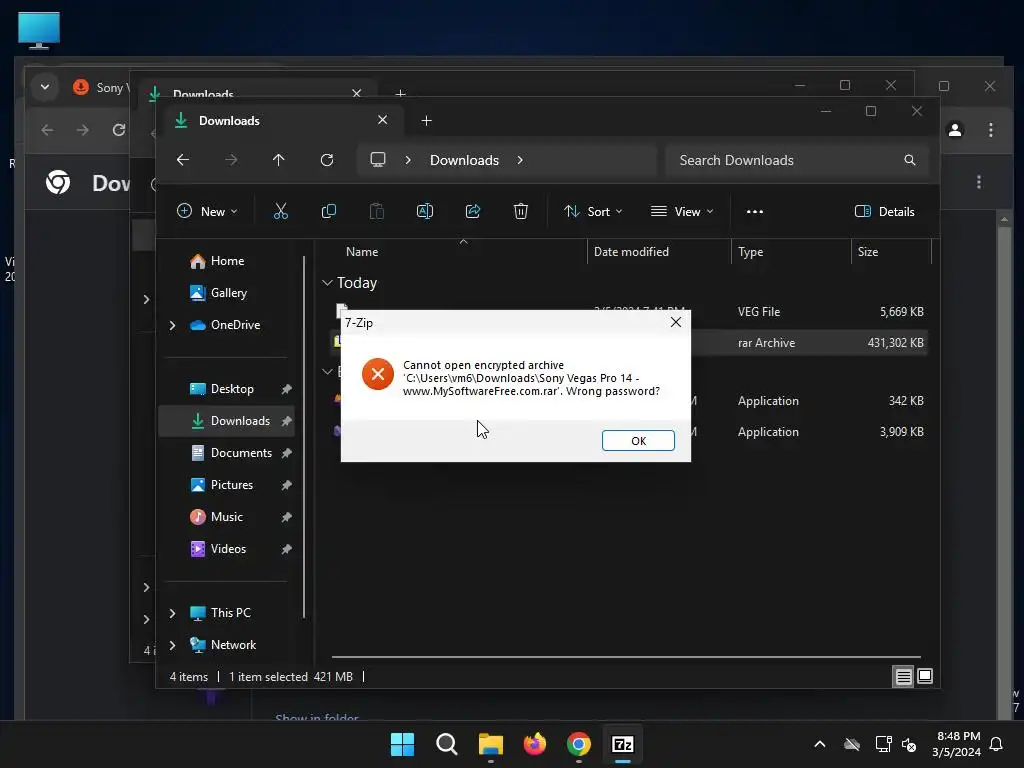Select the 342 KB Application row
1024x768 pixels.
[630, 401]
